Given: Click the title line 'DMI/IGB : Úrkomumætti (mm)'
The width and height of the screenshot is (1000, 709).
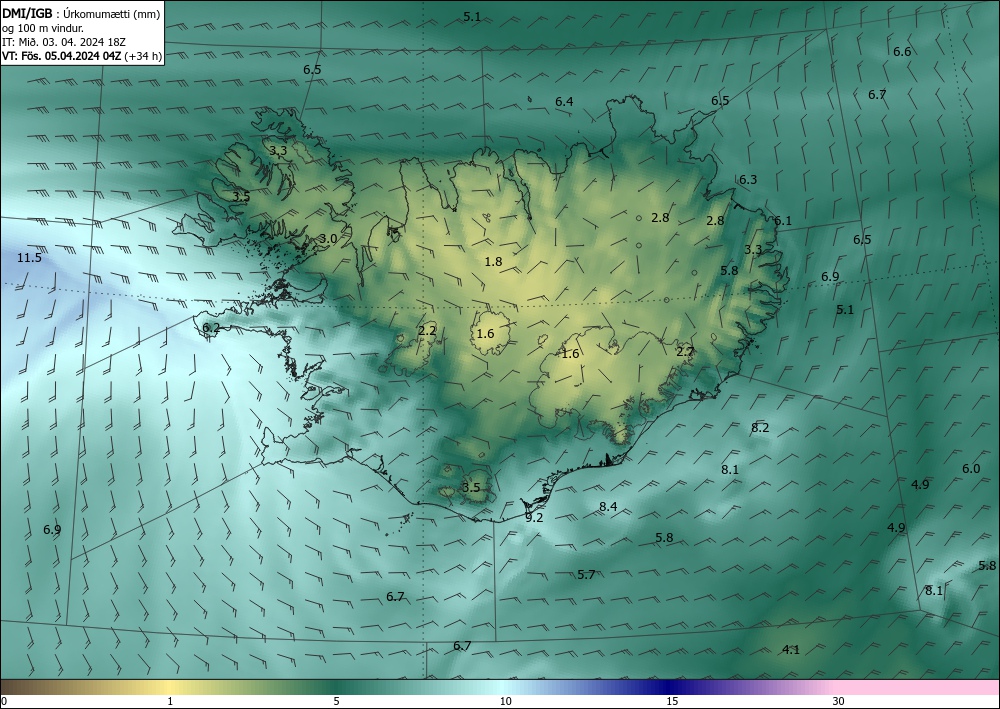Looking at the screenshot, I should [x=81, y=13].
